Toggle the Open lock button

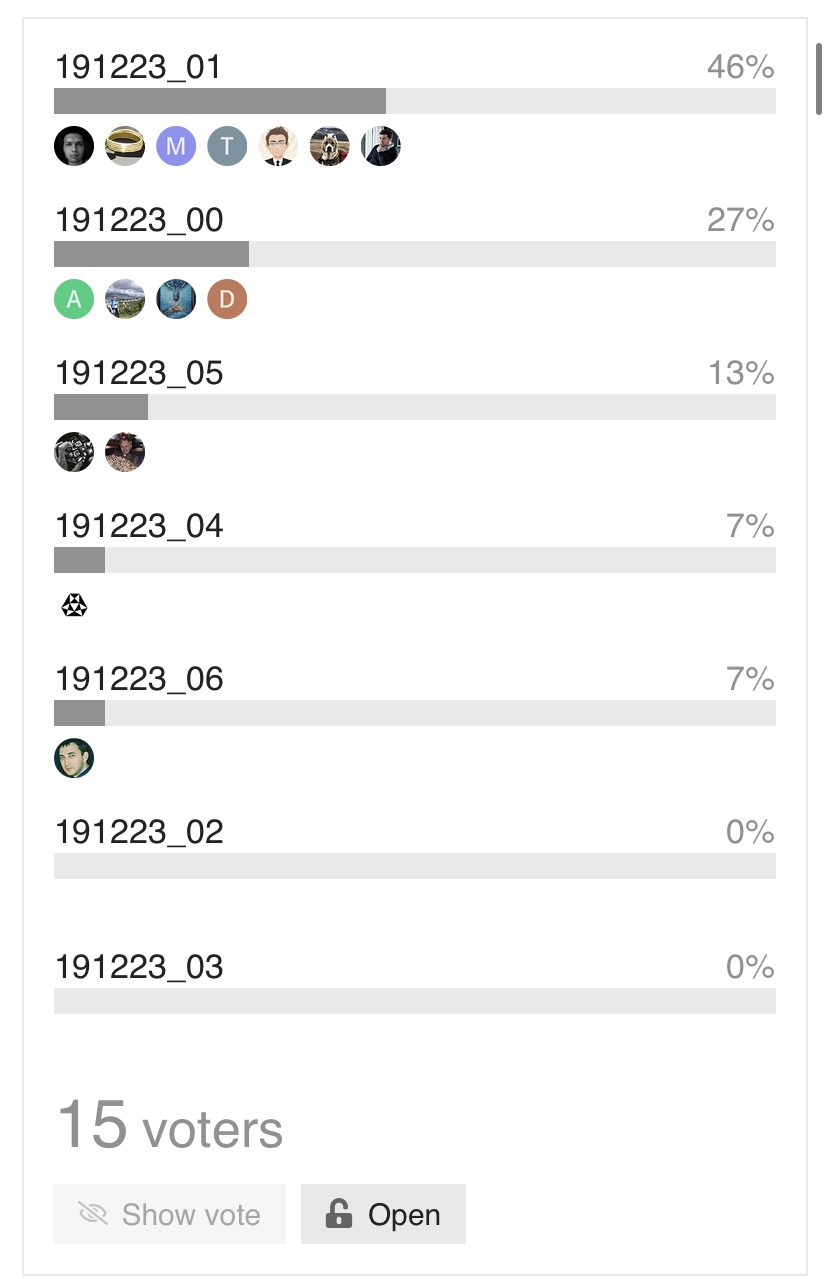click(x=383, y=1214)
